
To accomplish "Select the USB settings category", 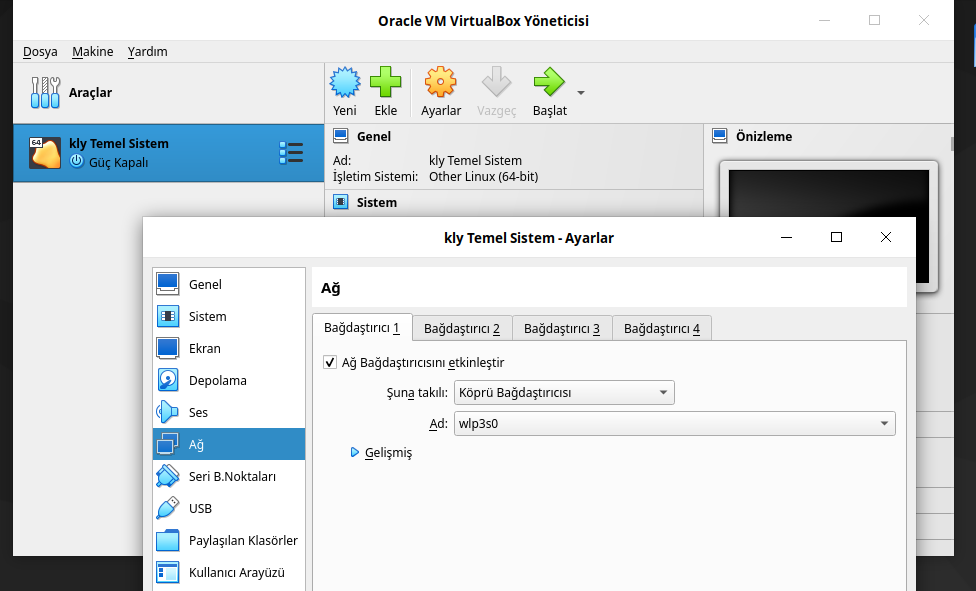I will click(200, 508).
